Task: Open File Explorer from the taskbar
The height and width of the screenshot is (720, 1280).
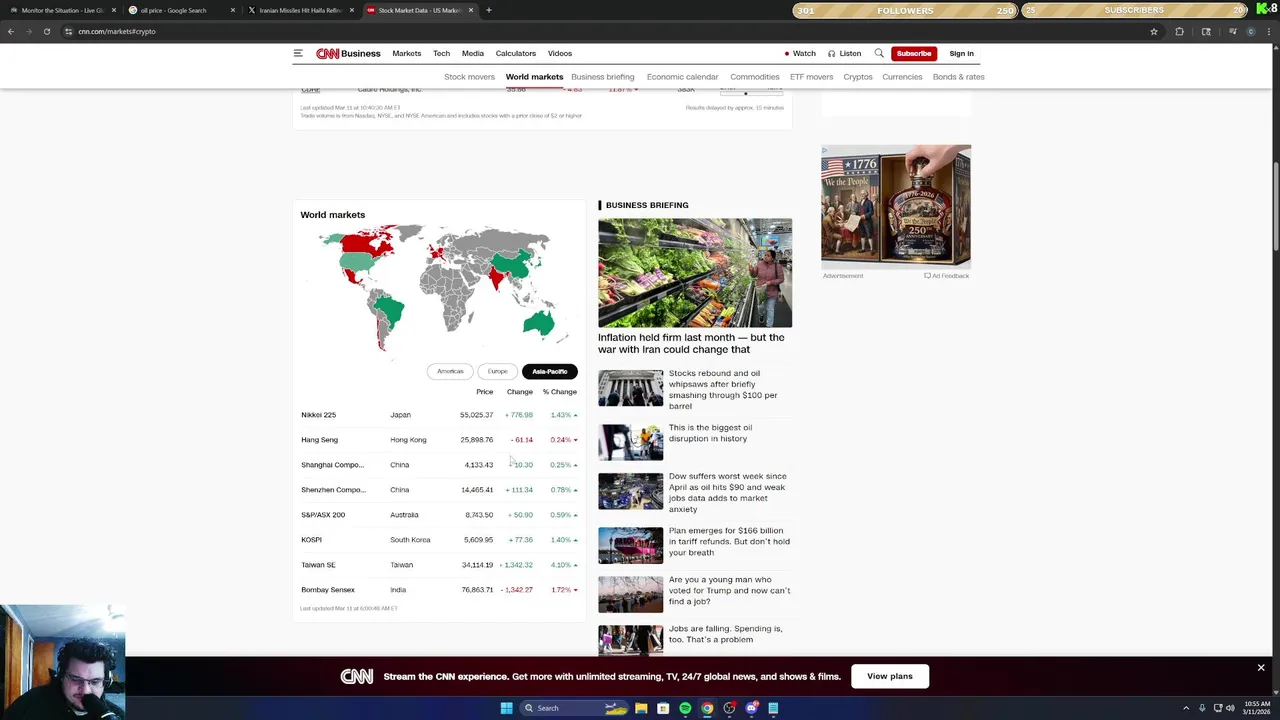Action: point(641,708)
